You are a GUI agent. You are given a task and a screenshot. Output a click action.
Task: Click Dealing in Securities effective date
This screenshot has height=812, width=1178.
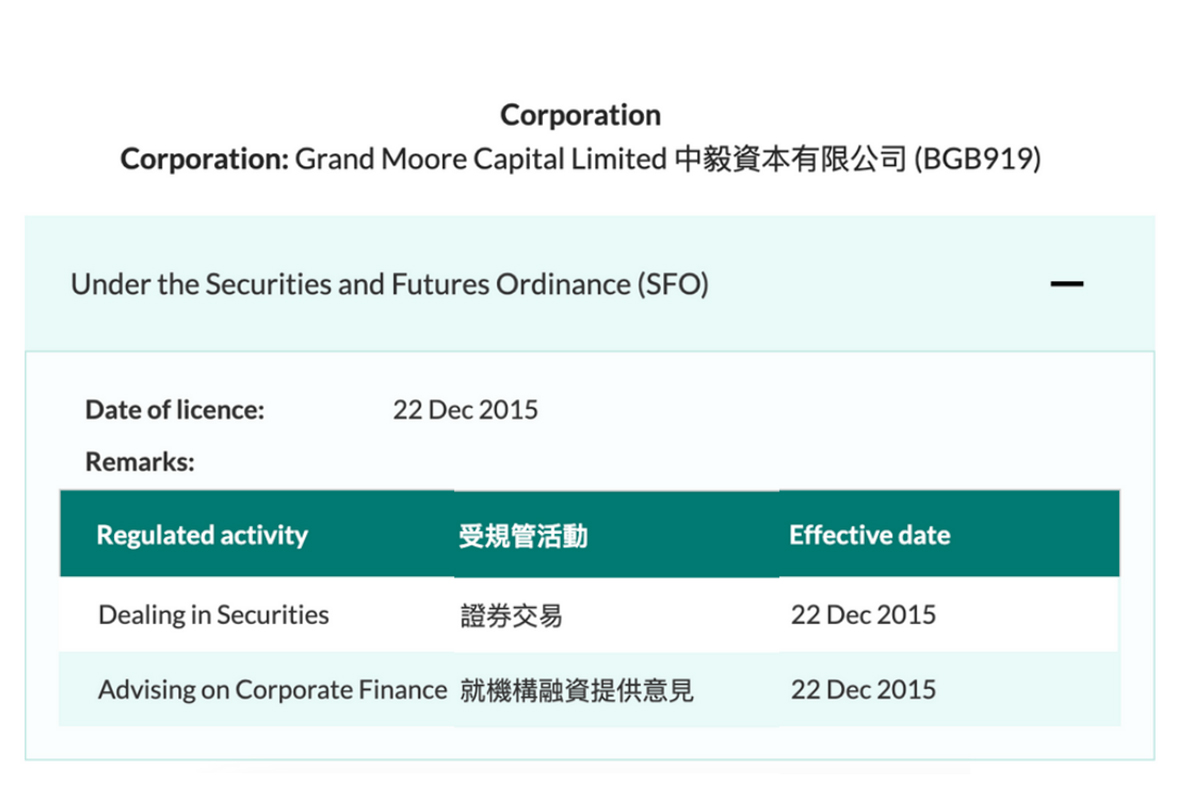point(863,614)
